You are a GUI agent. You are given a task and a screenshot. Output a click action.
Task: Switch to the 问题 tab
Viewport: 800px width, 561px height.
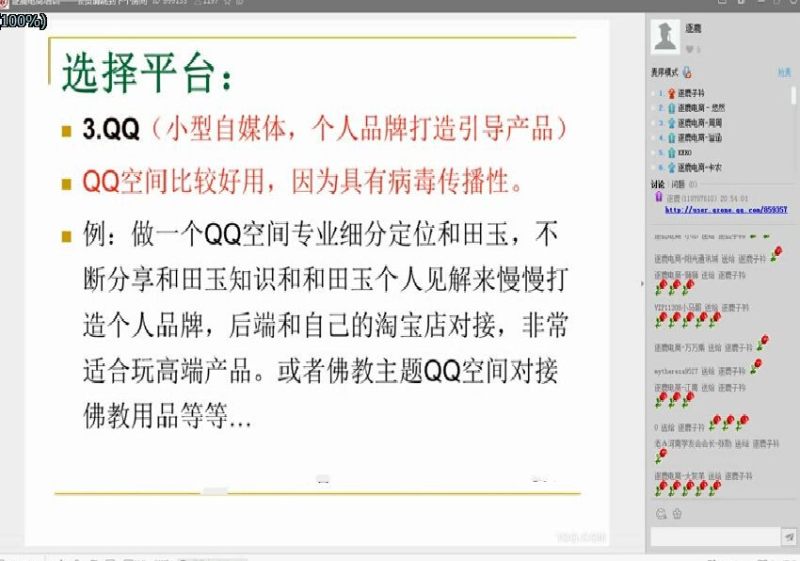click(x=678, y=184)
